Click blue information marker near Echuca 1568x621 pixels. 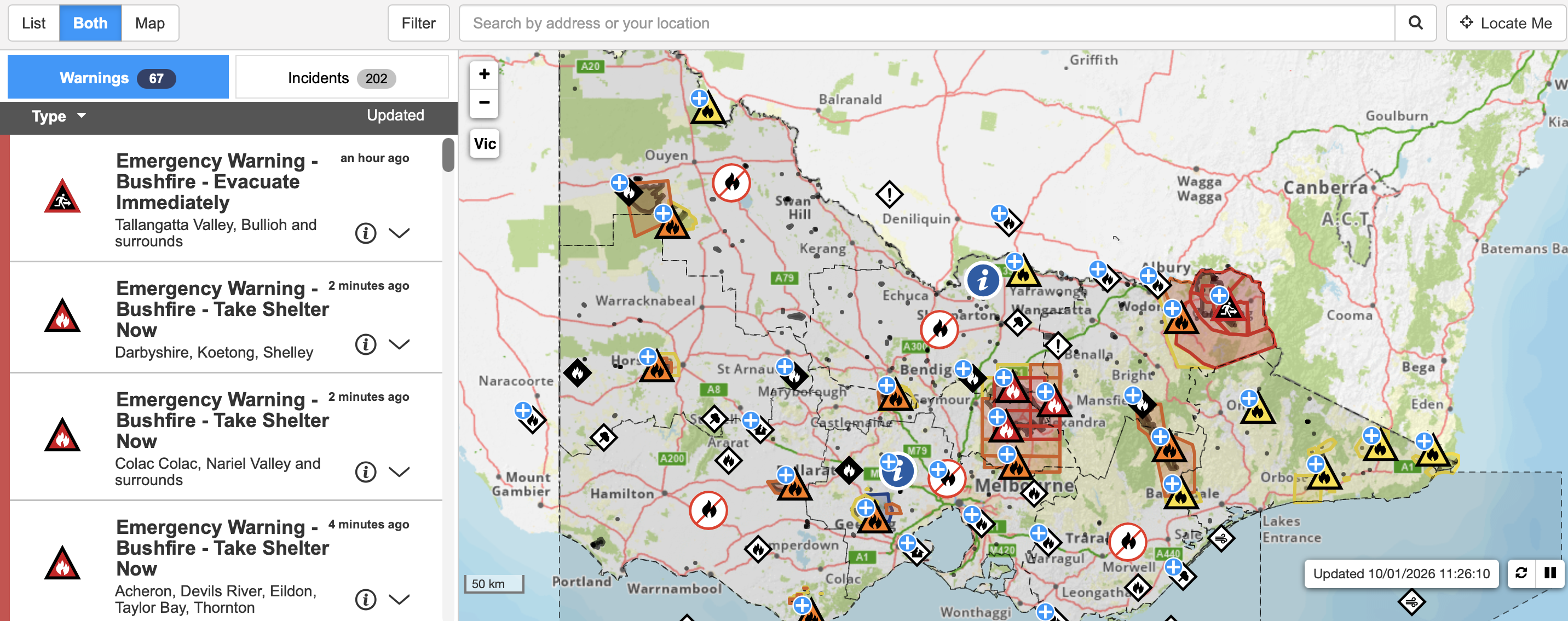click(x=982, y=281)
